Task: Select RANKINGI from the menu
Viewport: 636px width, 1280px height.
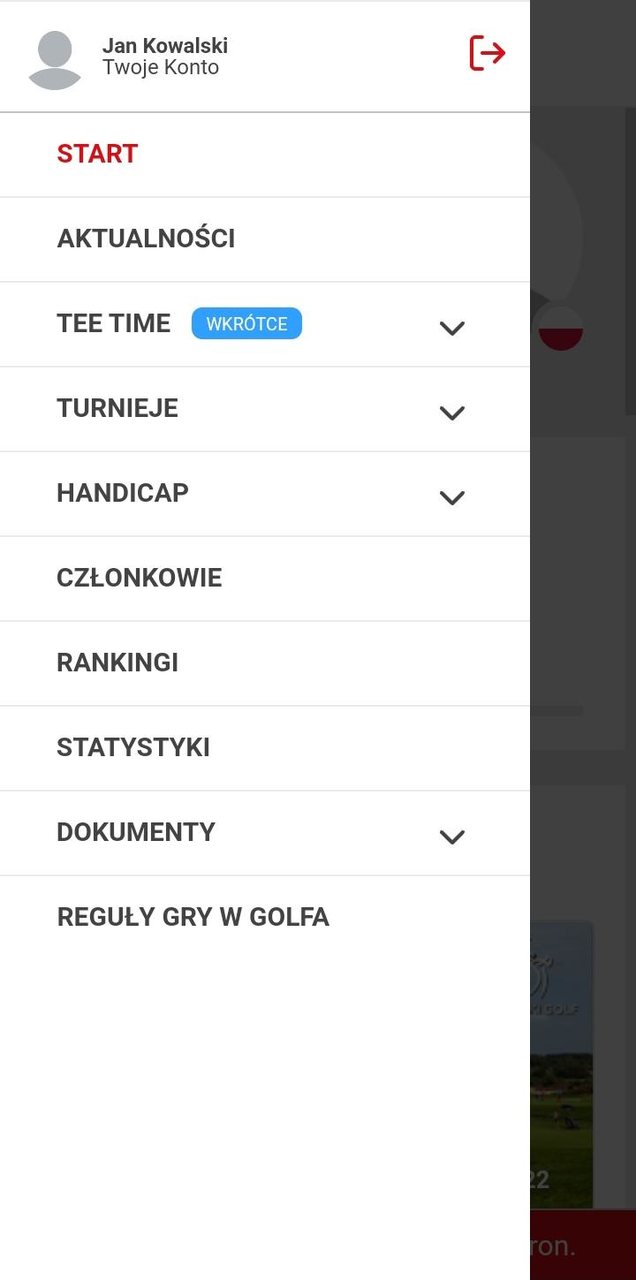Action: (117, 663)
